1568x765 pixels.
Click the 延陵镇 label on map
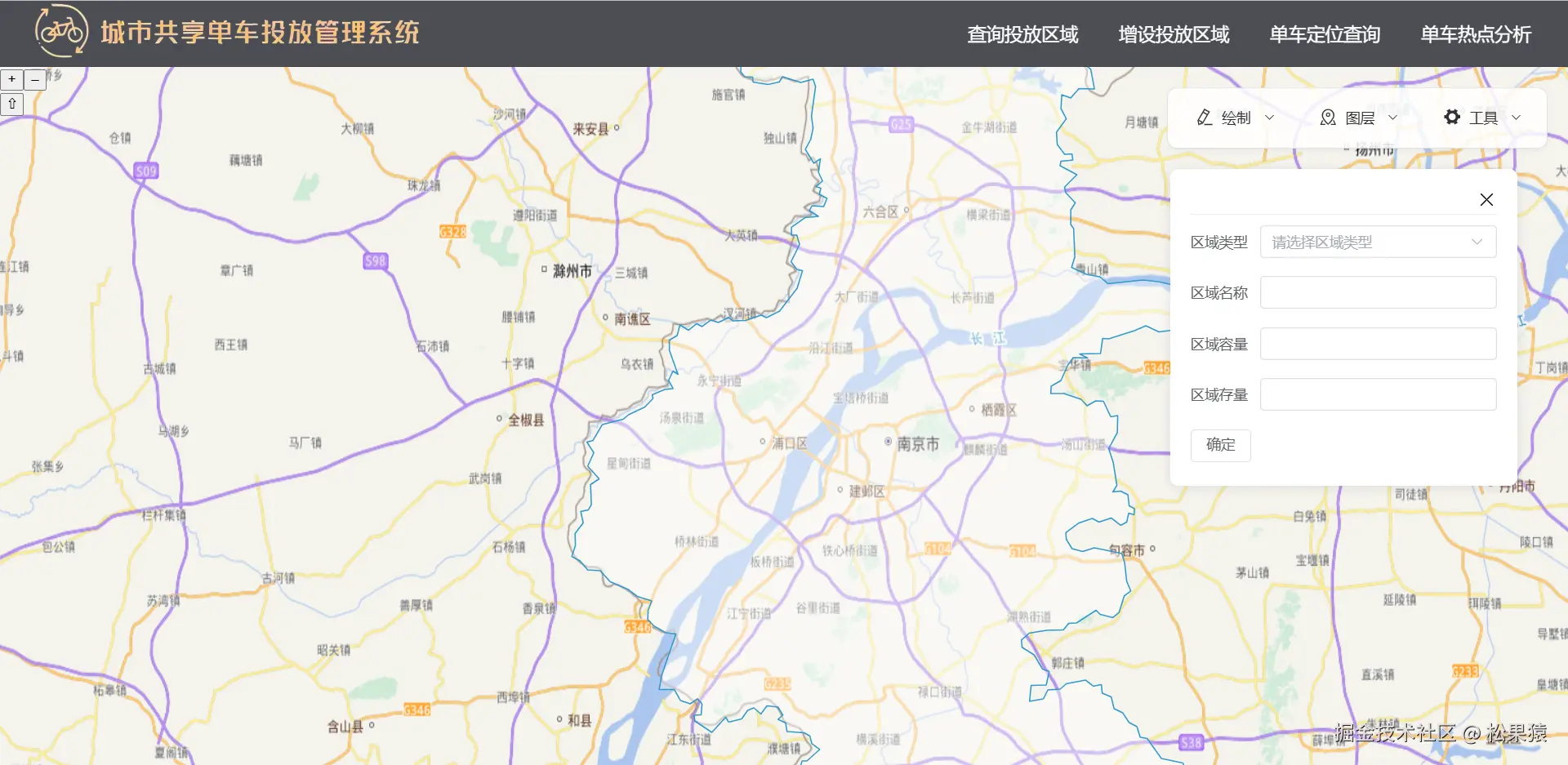point(1400,599)
